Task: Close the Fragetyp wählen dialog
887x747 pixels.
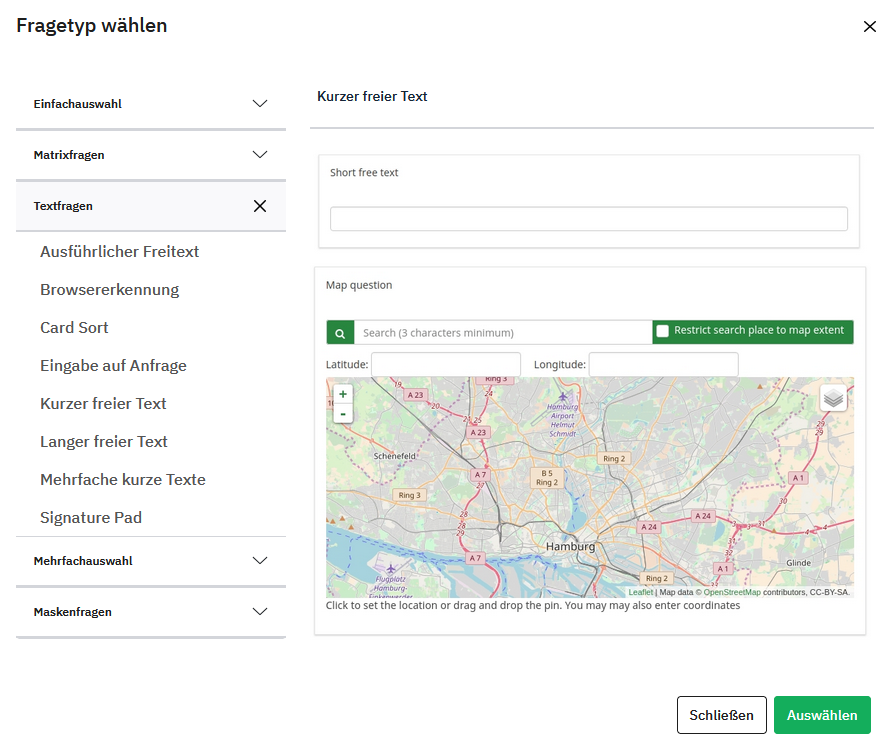Action: coord(869,27)
